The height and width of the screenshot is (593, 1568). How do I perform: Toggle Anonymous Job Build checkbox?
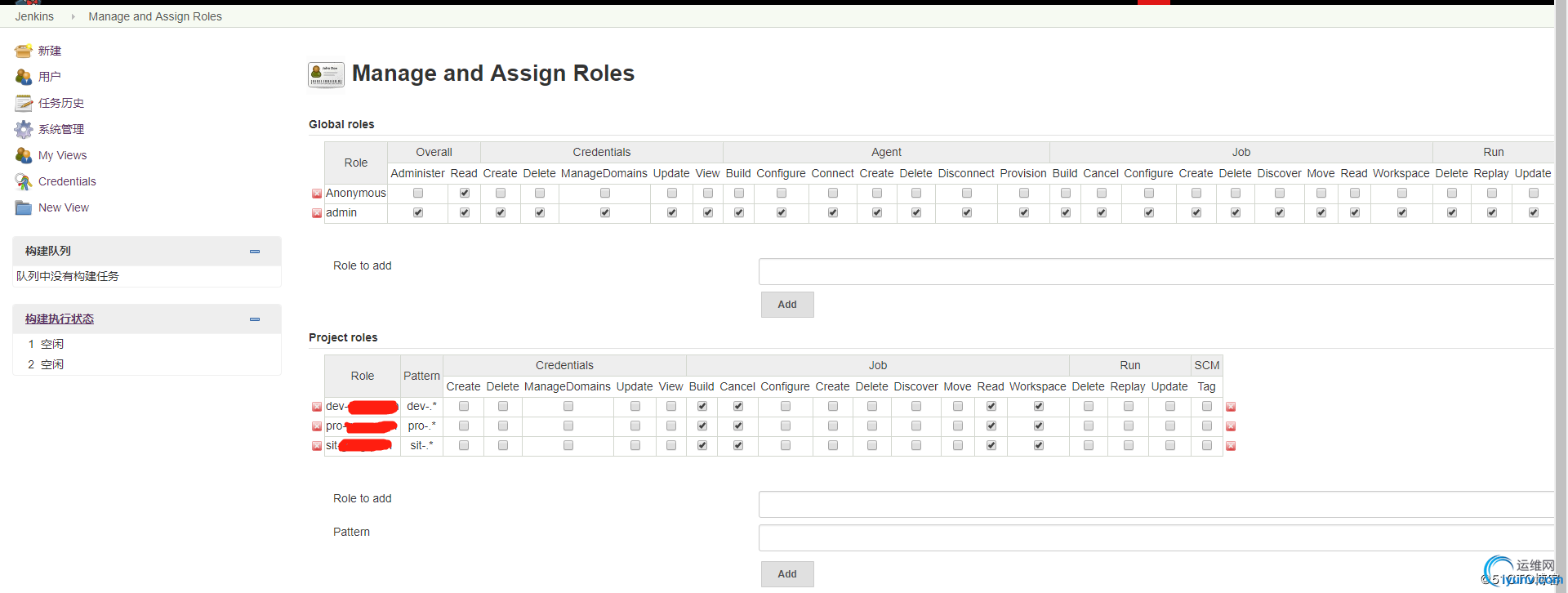(1066, 193)
